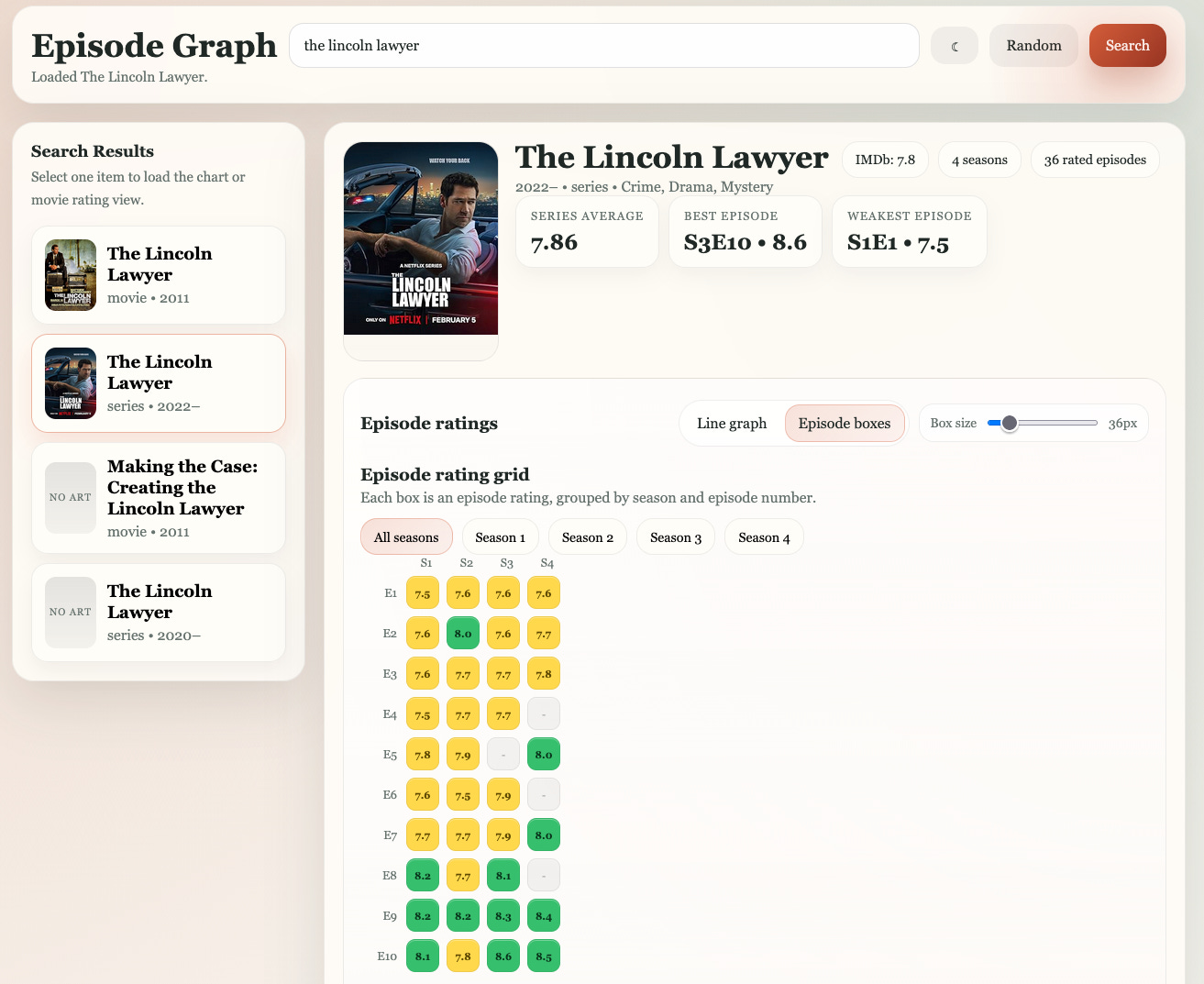Click S1 E10 box rated 8.1
The height and width of the screenshot is (984, 1204).
[423, 956]
